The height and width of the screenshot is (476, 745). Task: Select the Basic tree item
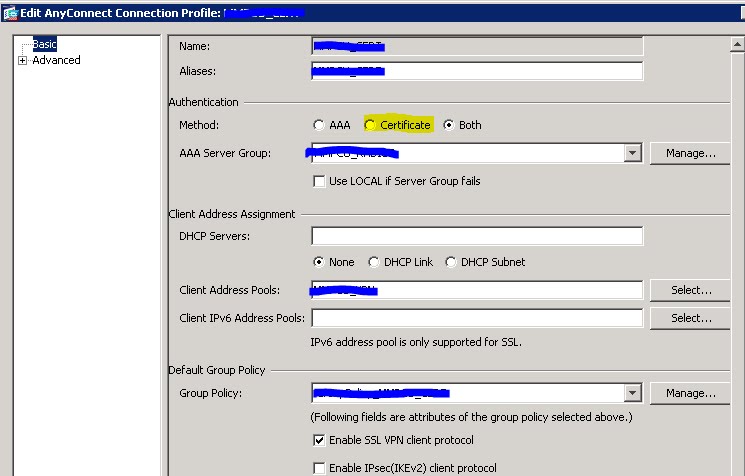(45, 44)
